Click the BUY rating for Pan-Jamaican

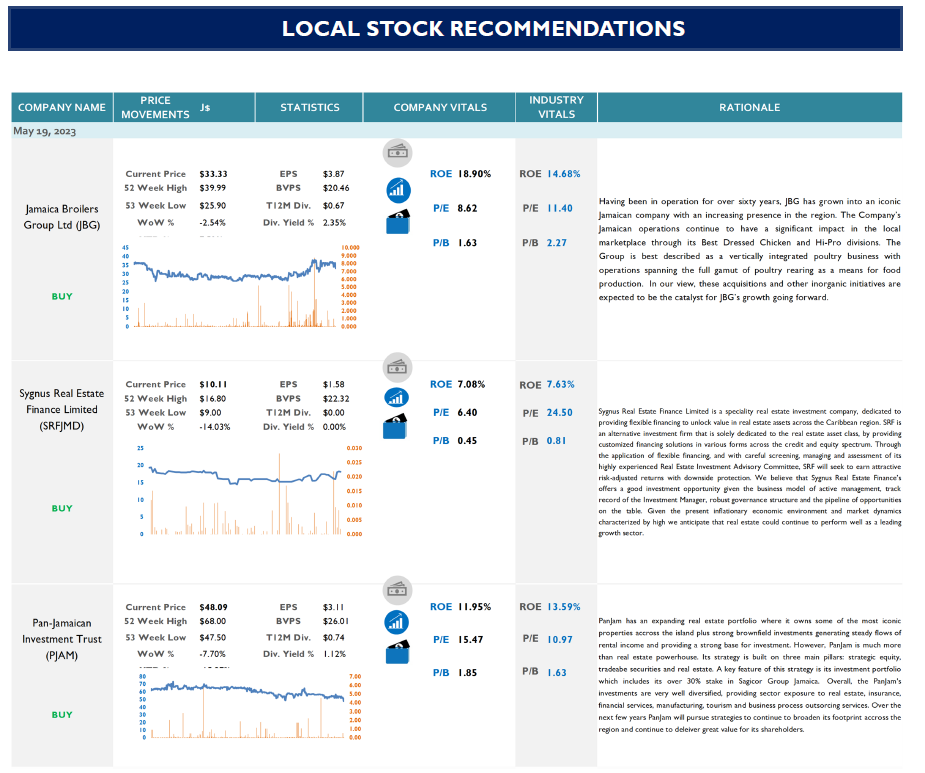pyautogui.click(x=62, y=715)
